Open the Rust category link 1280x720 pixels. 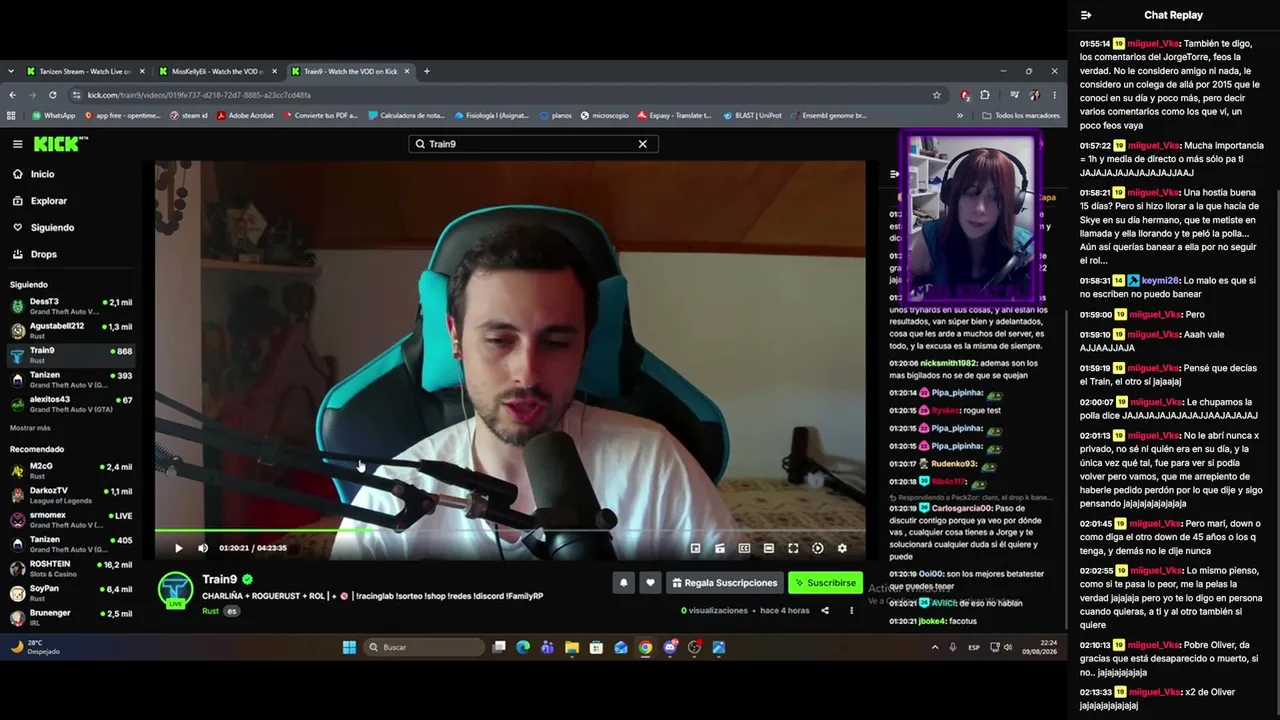210,611
